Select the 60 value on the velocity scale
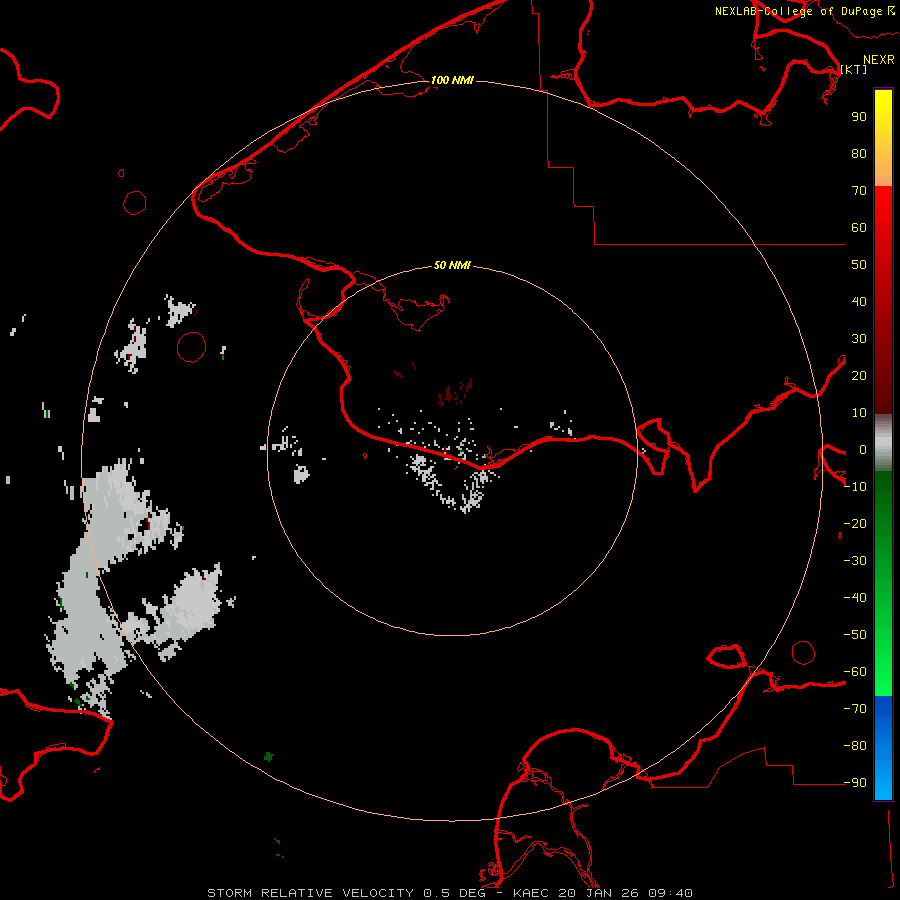Image resolution: width=900 pixels, height=900 pixels. tap(859, 228)
